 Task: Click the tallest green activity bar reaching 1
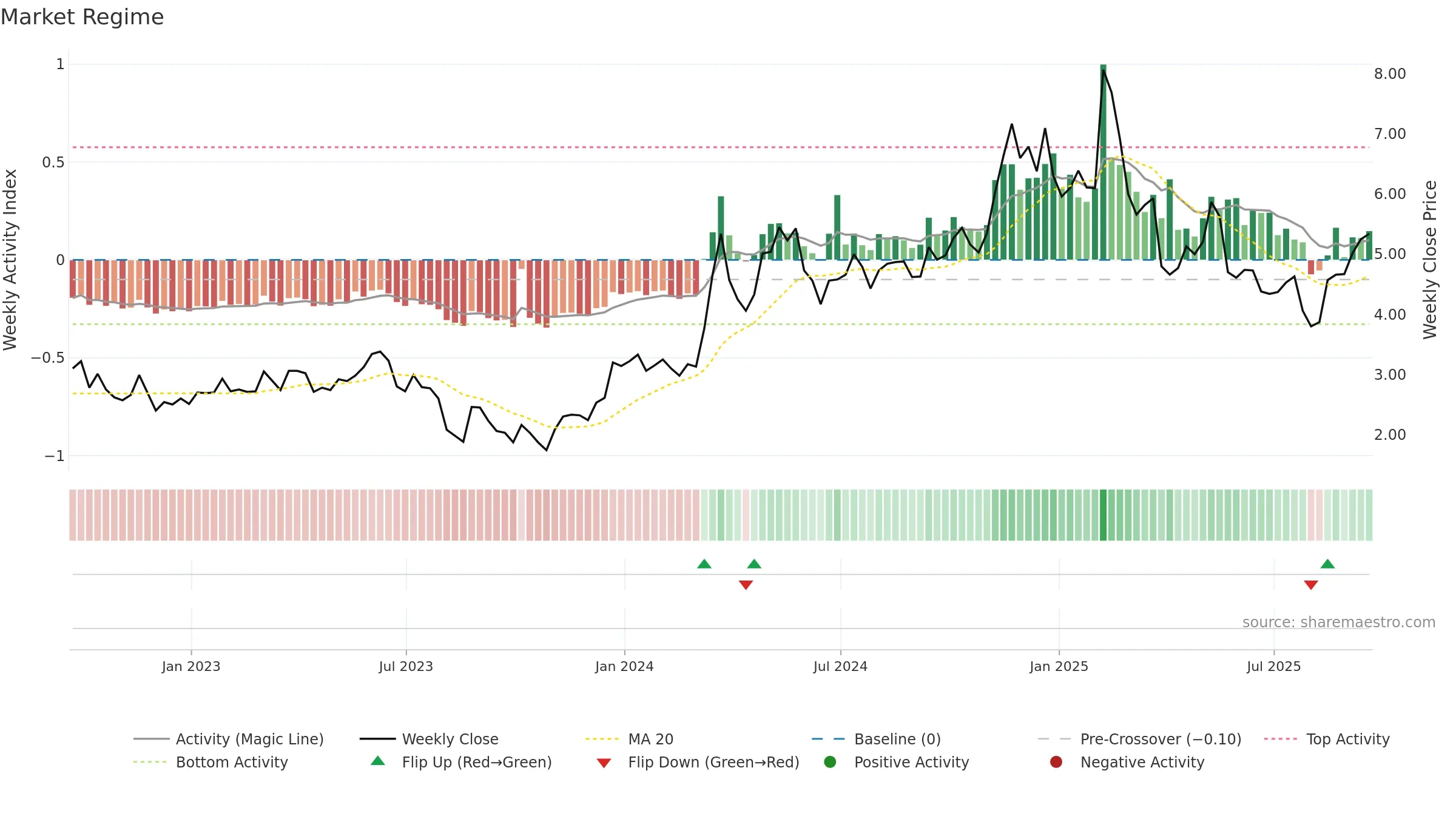click(1103, 162)
